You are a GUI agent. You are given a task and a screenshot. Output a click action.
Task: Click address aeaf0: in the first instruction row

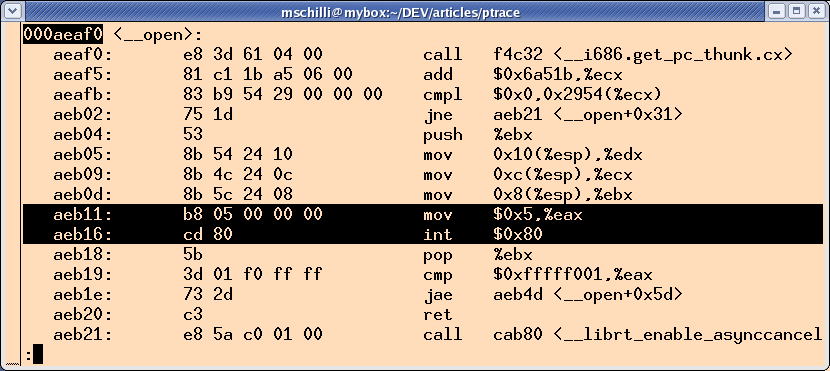coord(83,55)
